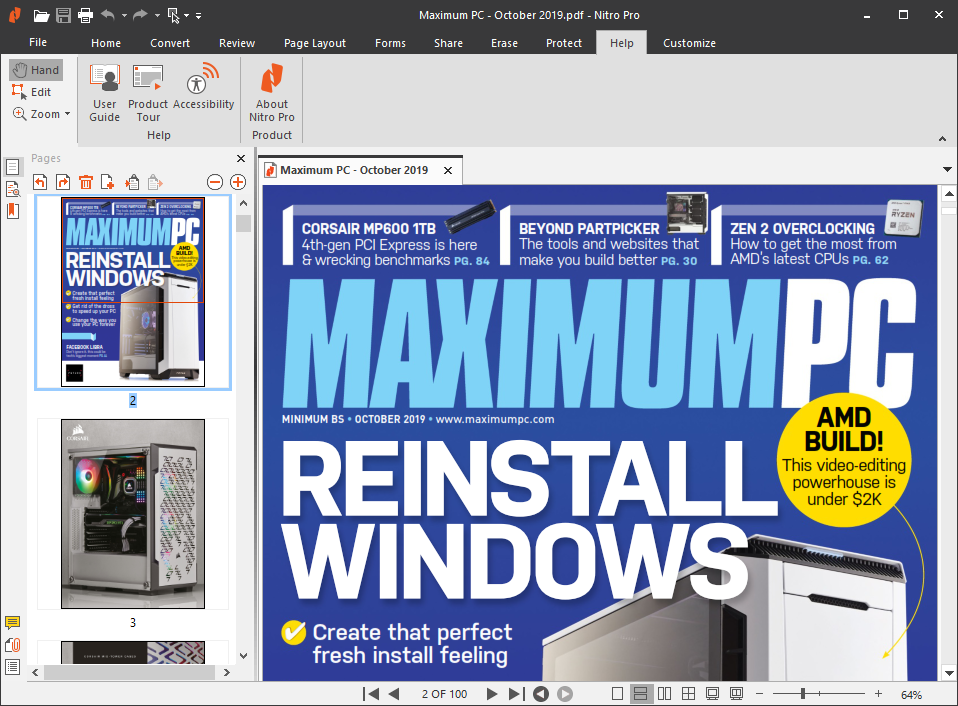The width and height of the screenshot is (958, 706).
Task: Shrink page thumbnails with minus button
Action: tap(215, 182)
